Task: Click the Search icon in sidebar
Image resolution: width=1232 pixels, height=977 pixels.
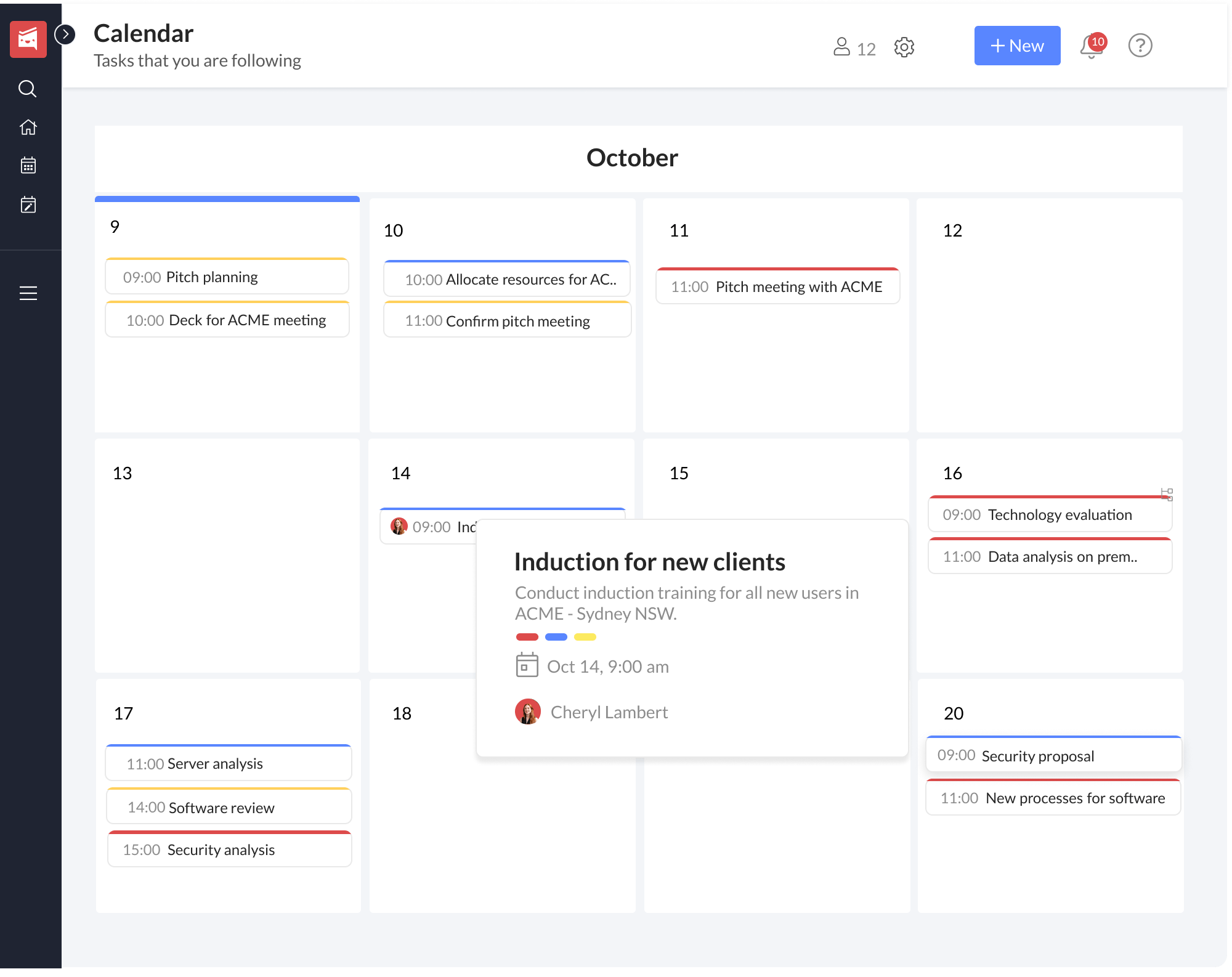Action: coord(27,89)
